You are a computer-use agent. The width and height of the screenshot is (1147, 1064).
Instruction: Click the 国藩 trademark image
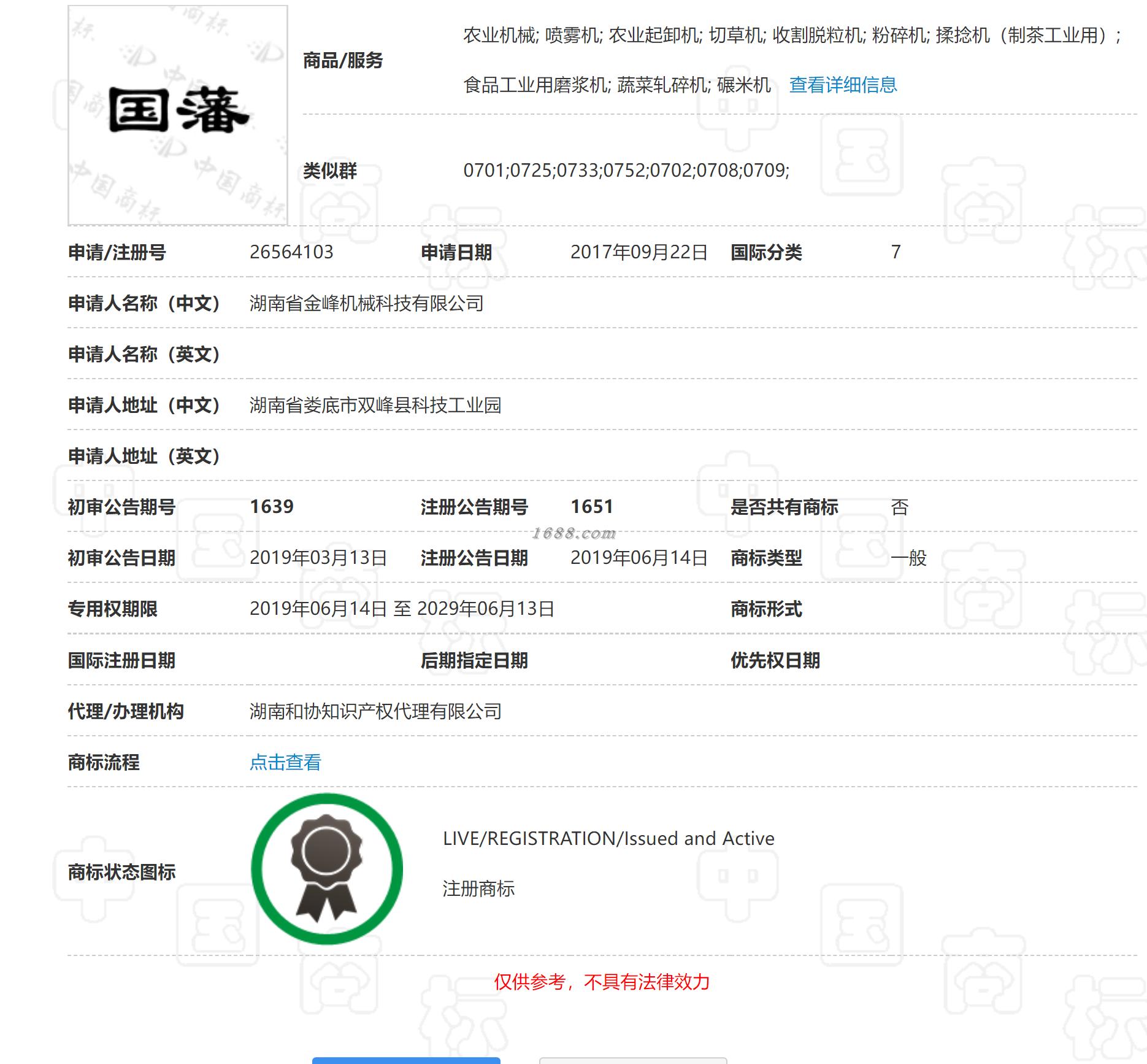click(x=178, y=115)
